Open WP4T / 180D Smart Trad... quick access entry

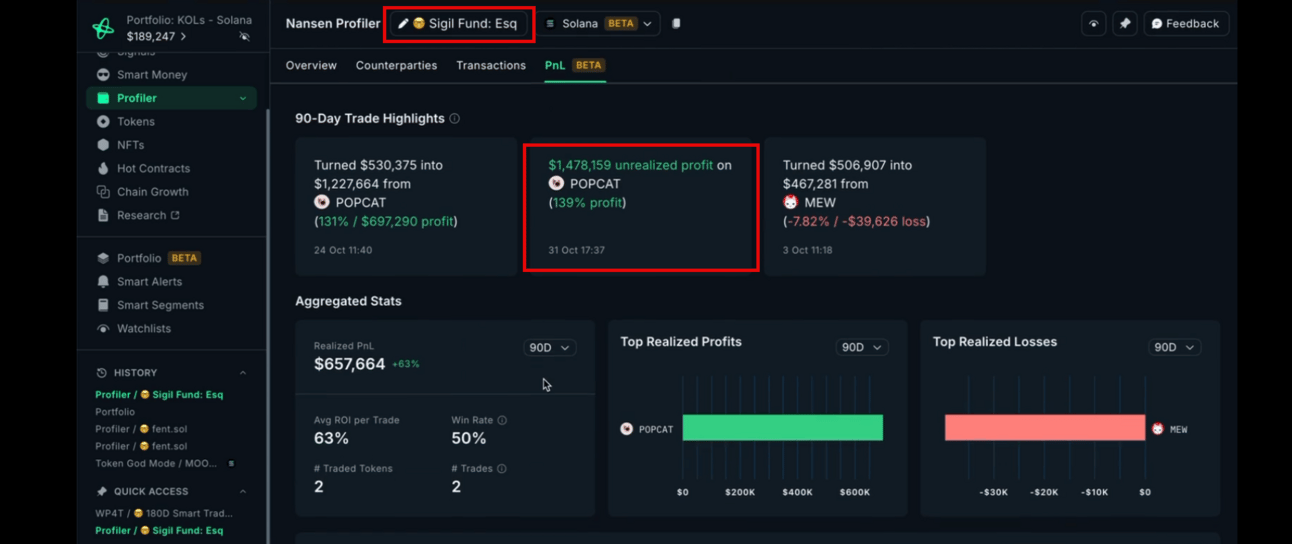tap(164, 514)
